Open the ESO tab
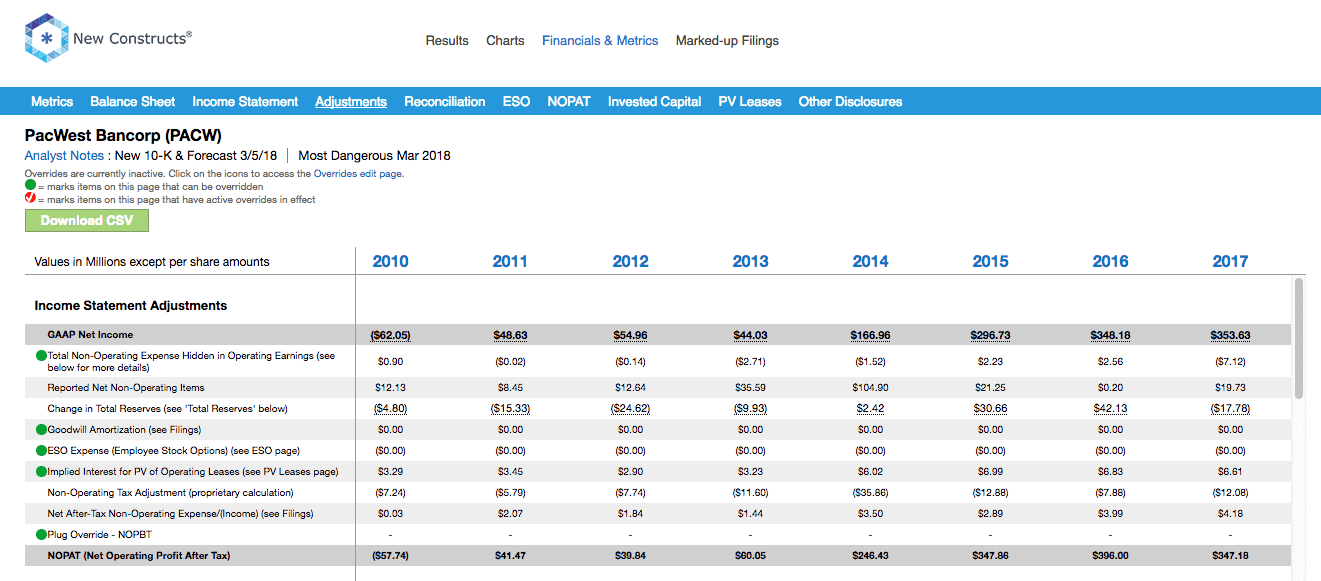The image size is (1321, 581). click(x=516, y=101)
